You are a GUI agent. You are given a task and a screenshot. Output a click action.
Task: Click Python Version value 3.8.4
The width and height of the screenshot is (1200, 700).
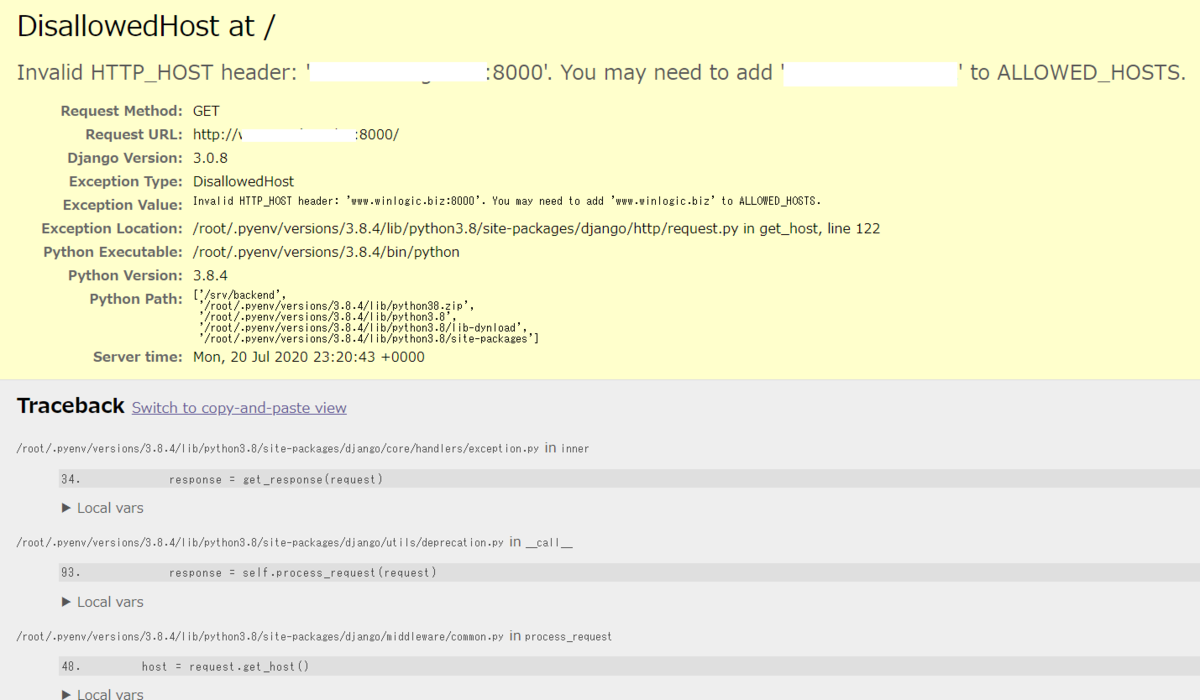pos(211,275)
